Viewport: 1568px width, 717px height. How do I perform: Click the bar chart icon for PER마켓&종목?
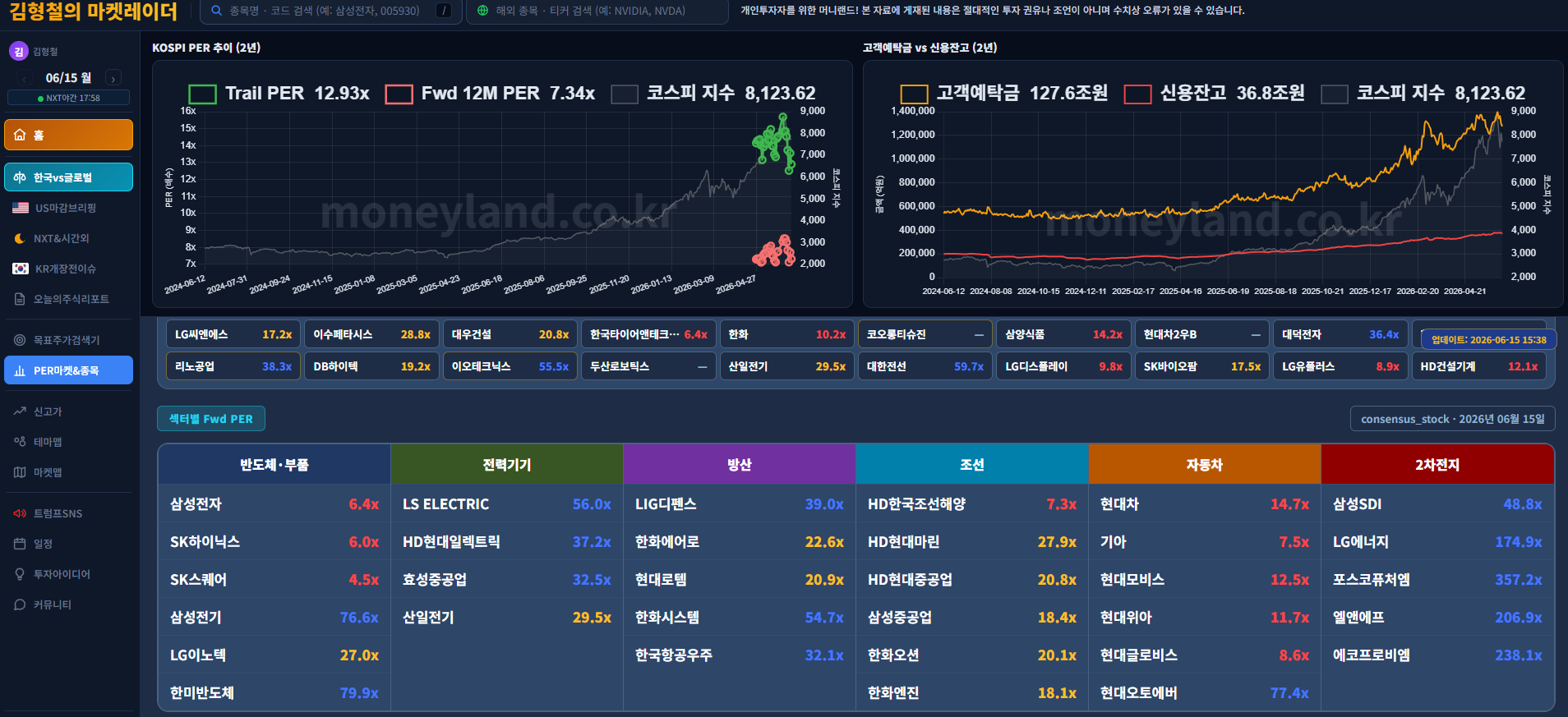(x=20, y=370)
